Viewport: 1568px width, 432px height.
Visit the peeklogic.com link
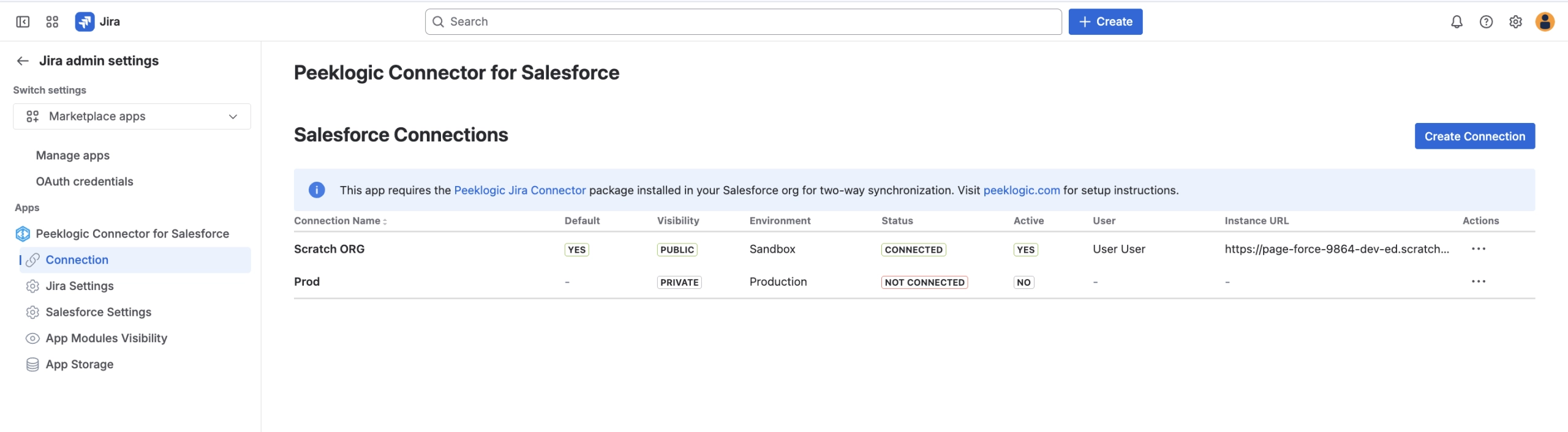tap(1022, 190)
